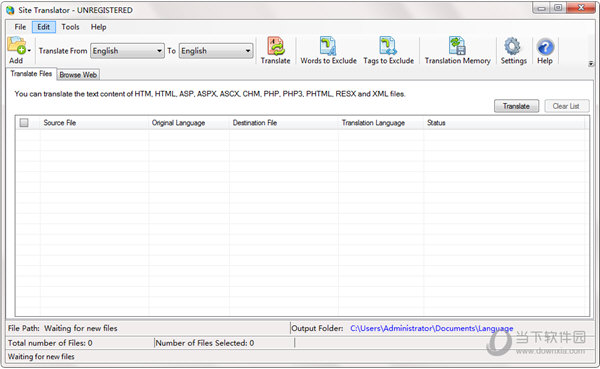
Task: Click 'Number of Files Selected: 0' status text
Action: pyautogui.click(x=205, y=343)
